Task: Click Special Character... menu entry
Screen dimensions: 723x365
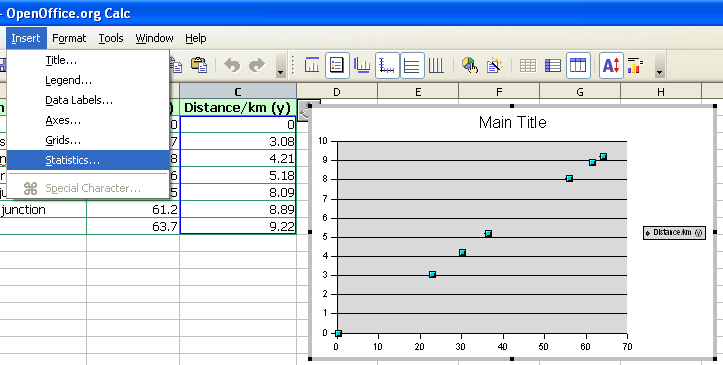Action: [x=88, y=188]
